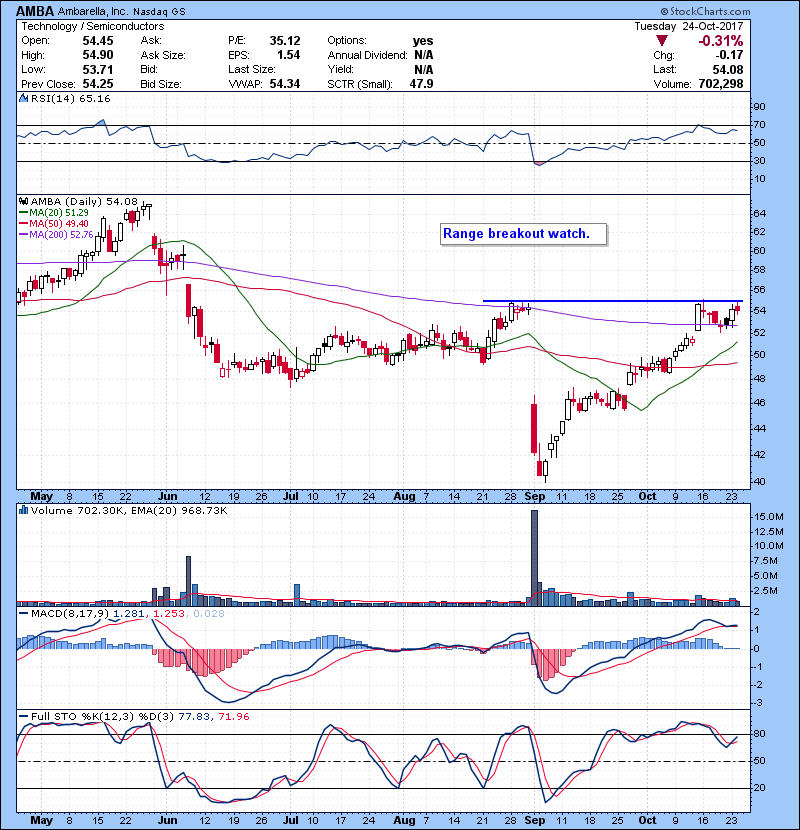Click the purple MA(200) legend line
This screenshot has width=800, height=830.
point(23,234)
